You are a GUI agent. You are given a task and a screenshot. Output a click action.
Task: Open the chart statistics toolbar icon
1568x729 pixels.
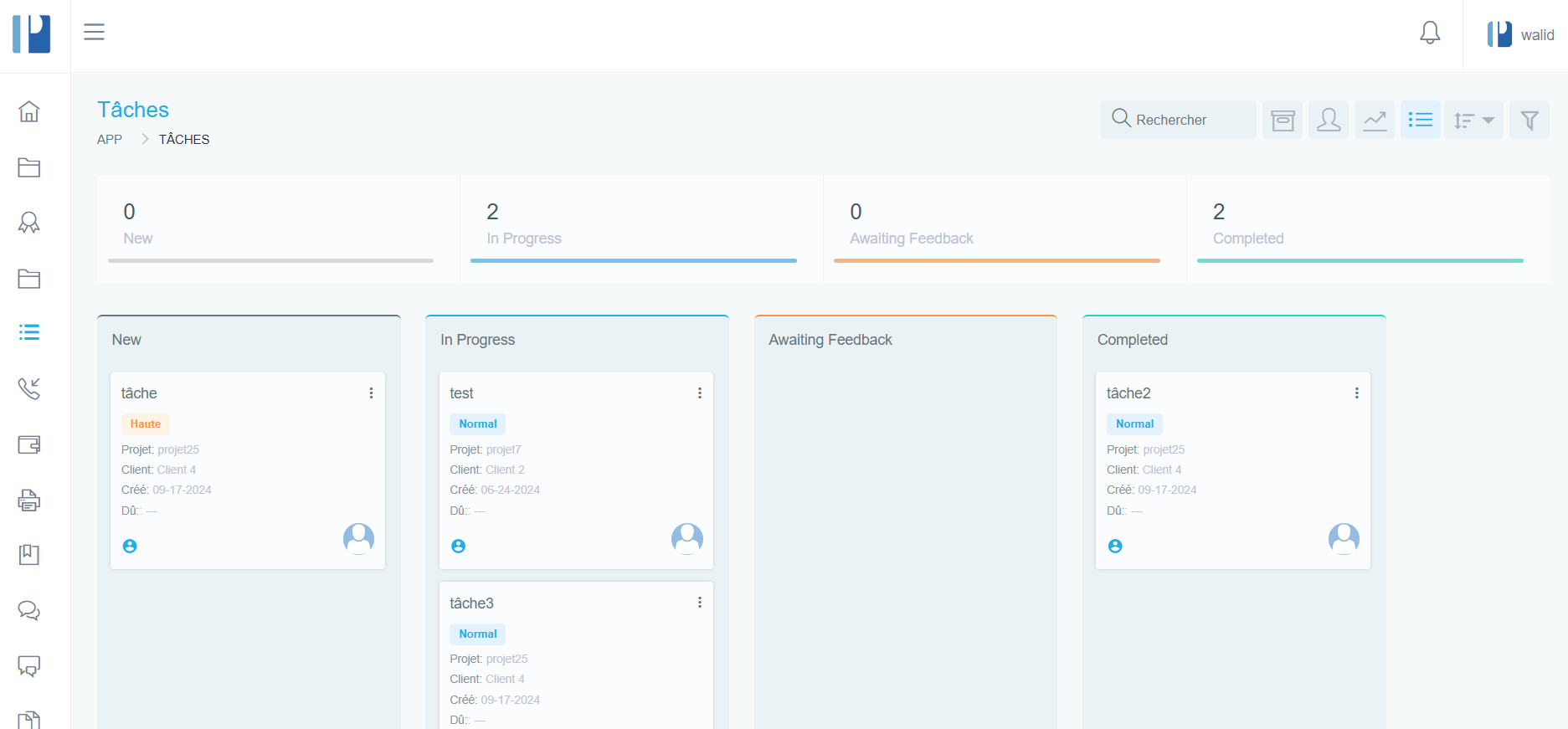(x=1375, y=121)
